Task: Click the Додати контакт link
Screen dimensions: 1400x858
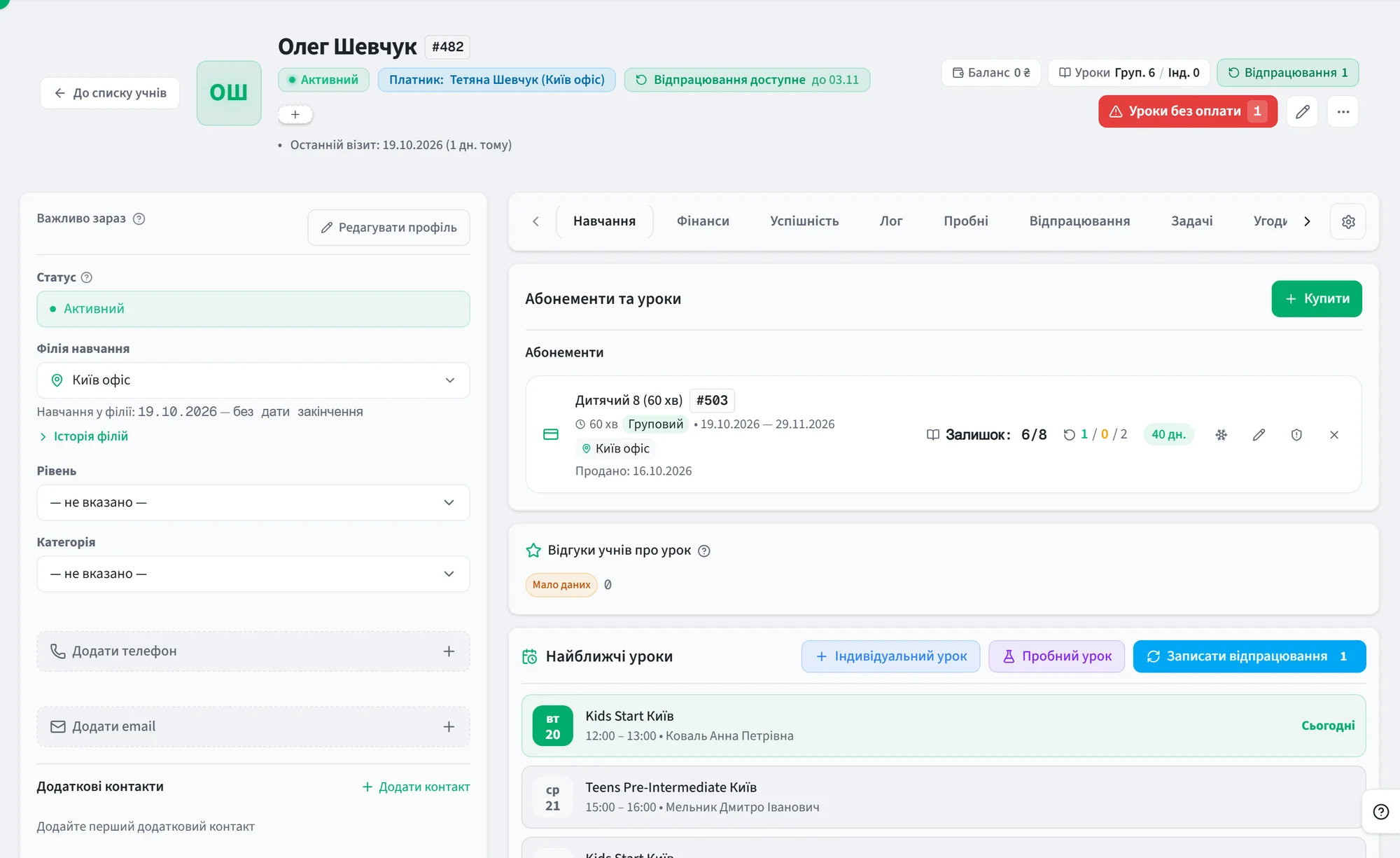Action: coord(416,787)
